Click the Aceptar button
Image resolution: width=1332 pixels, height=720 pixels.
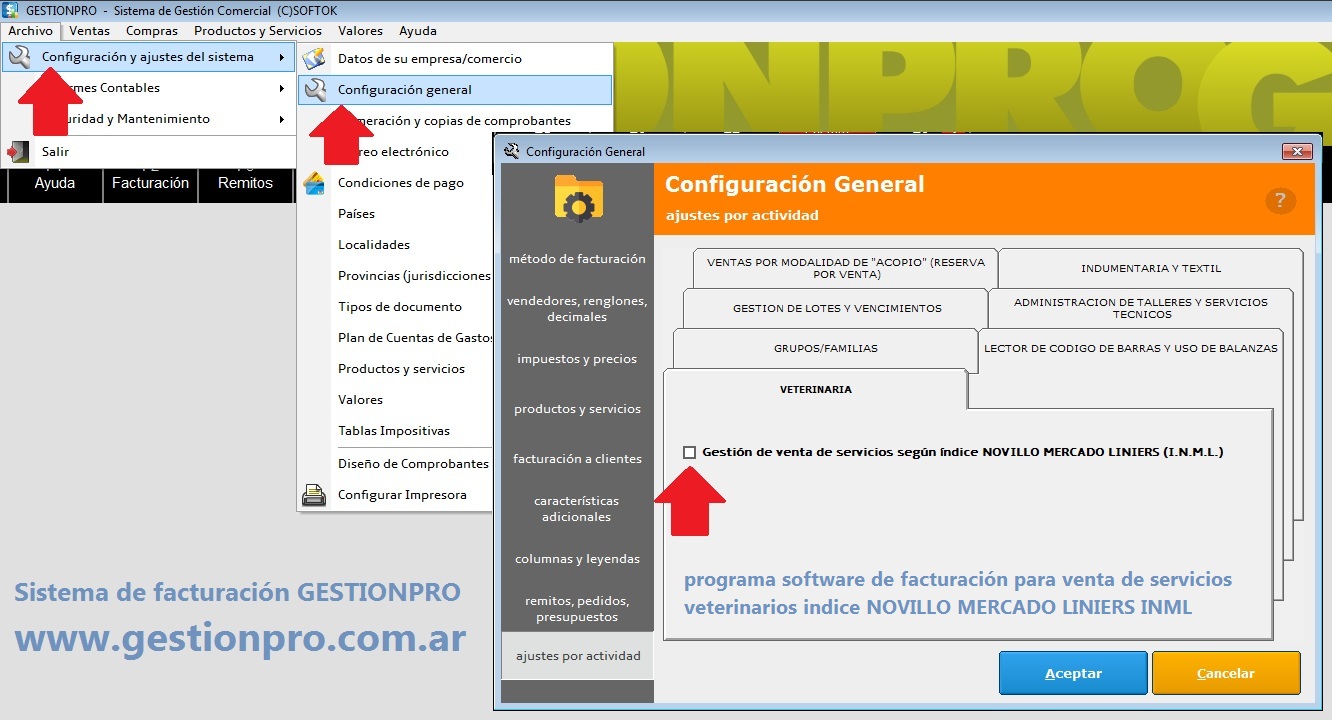[x=1073, y=673]
